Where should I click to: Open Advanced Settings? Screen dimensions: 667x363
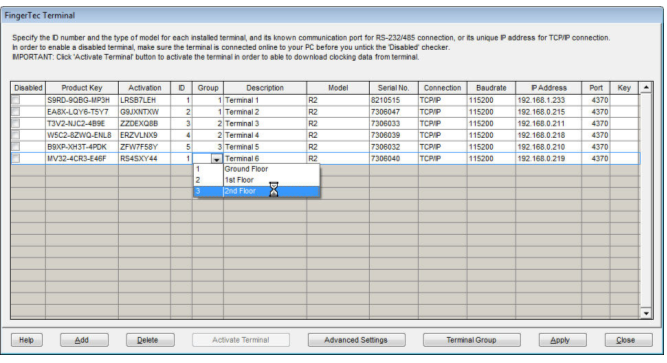[356, 340]
